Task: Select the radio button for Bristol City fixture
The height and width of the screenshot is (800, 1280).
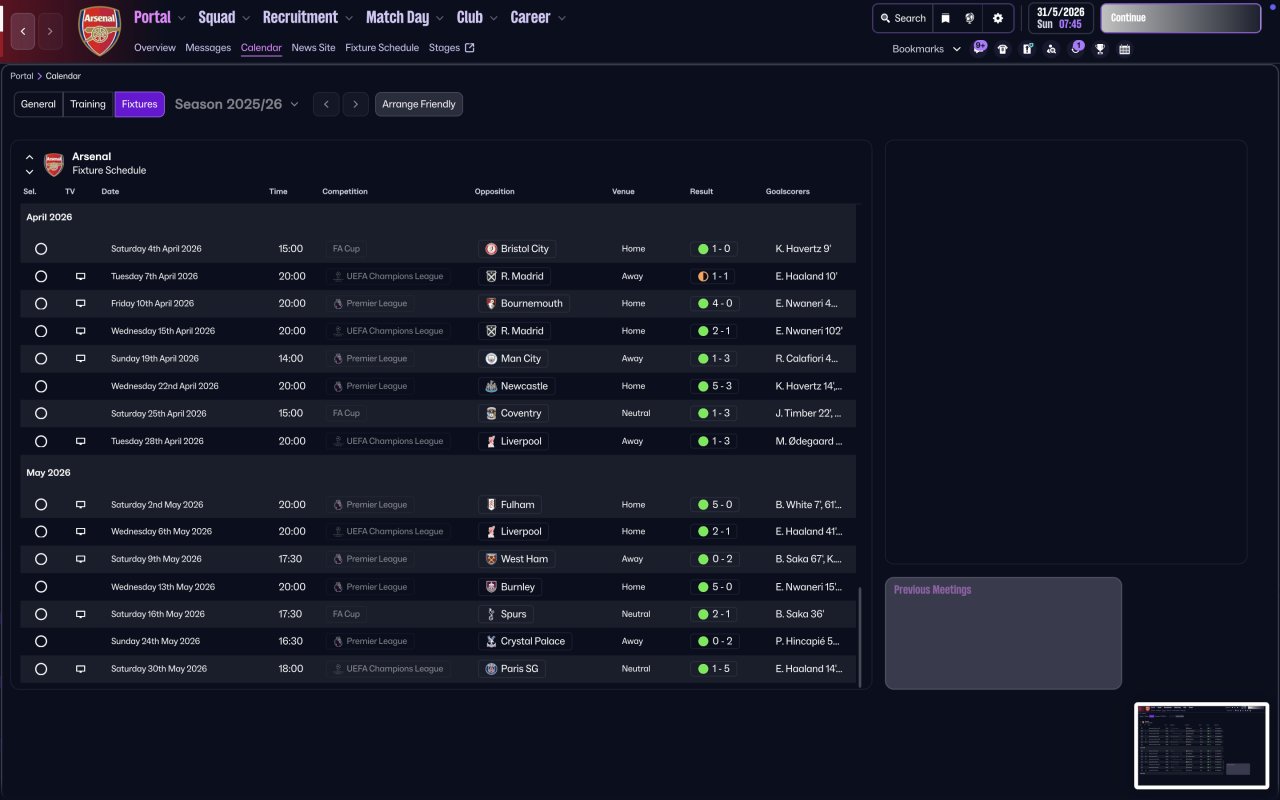Action: pos(41,249)
